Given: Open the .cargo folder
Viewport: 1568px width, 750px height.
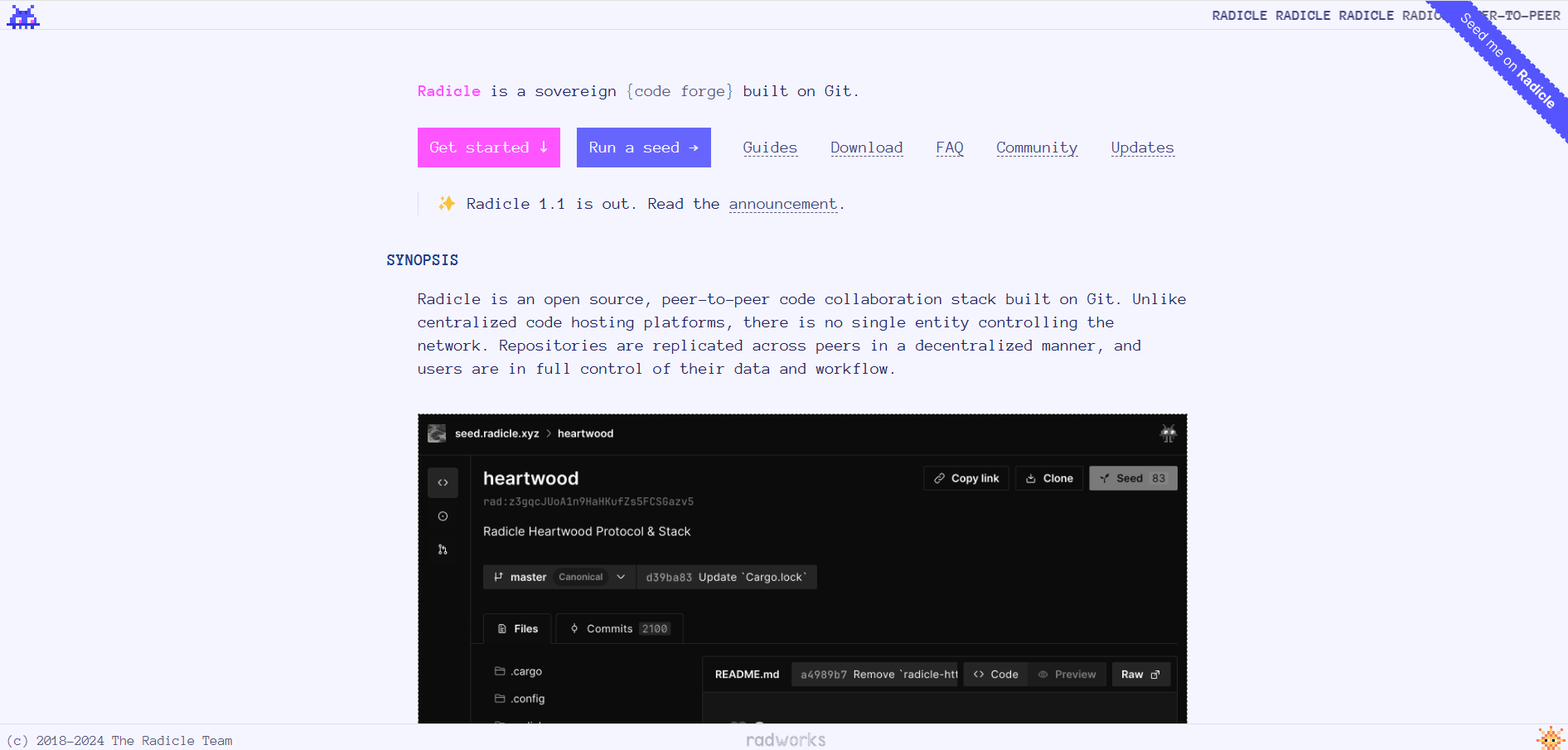Looking at the screenshot, I should pyautogui.click(x=519, y=671).
